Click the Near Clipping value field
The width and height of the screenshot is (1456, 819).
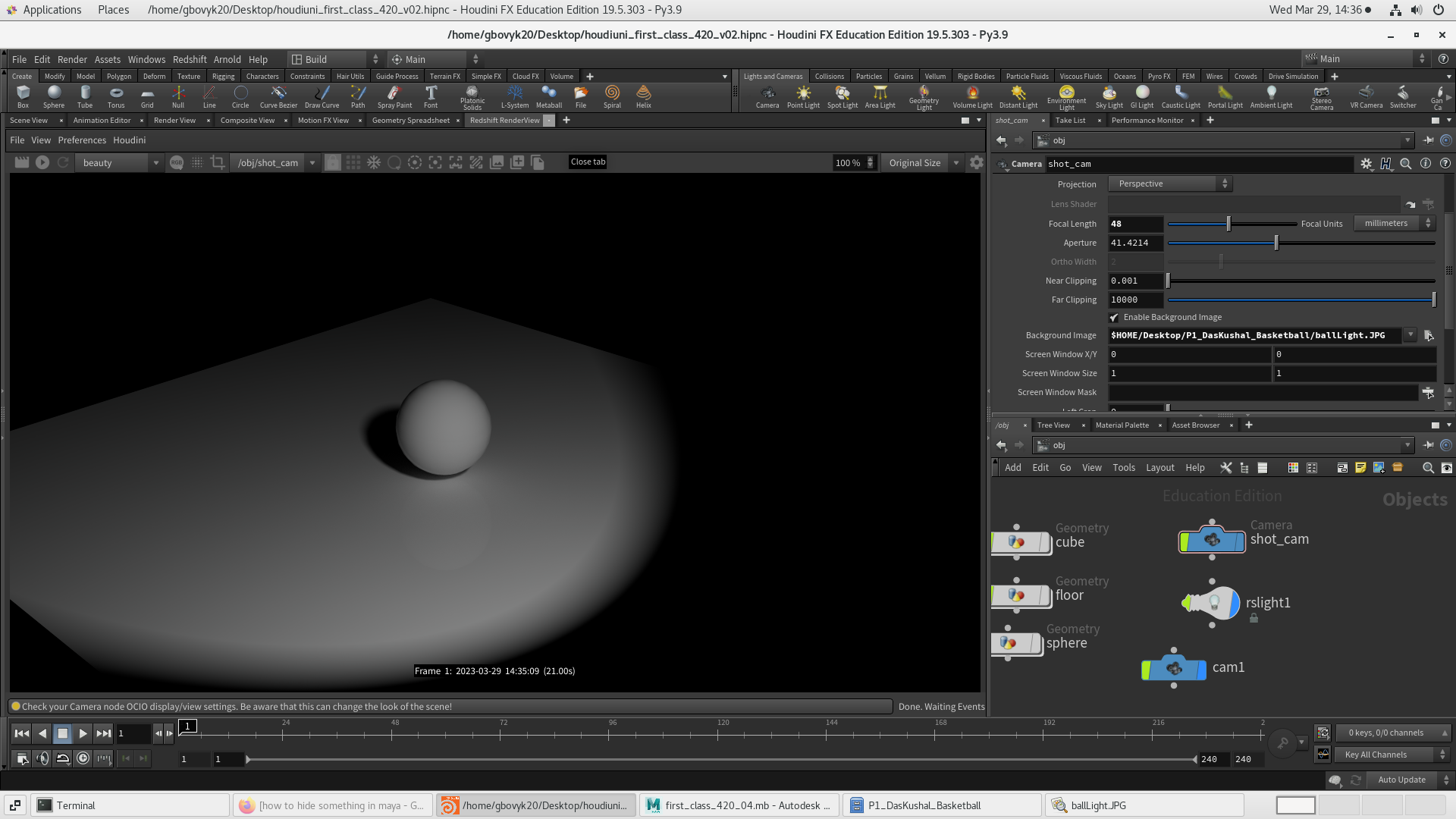click(x=1135, y=281)
